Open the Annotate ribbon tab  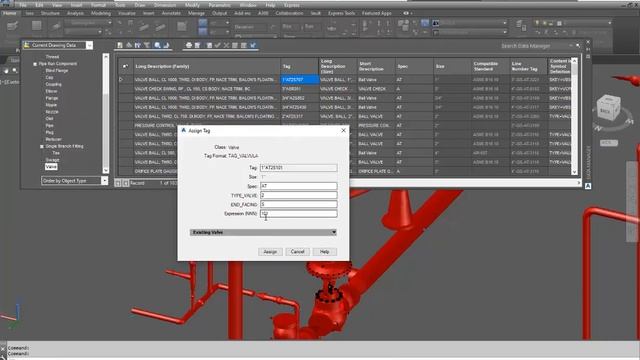tap(171, 13)
